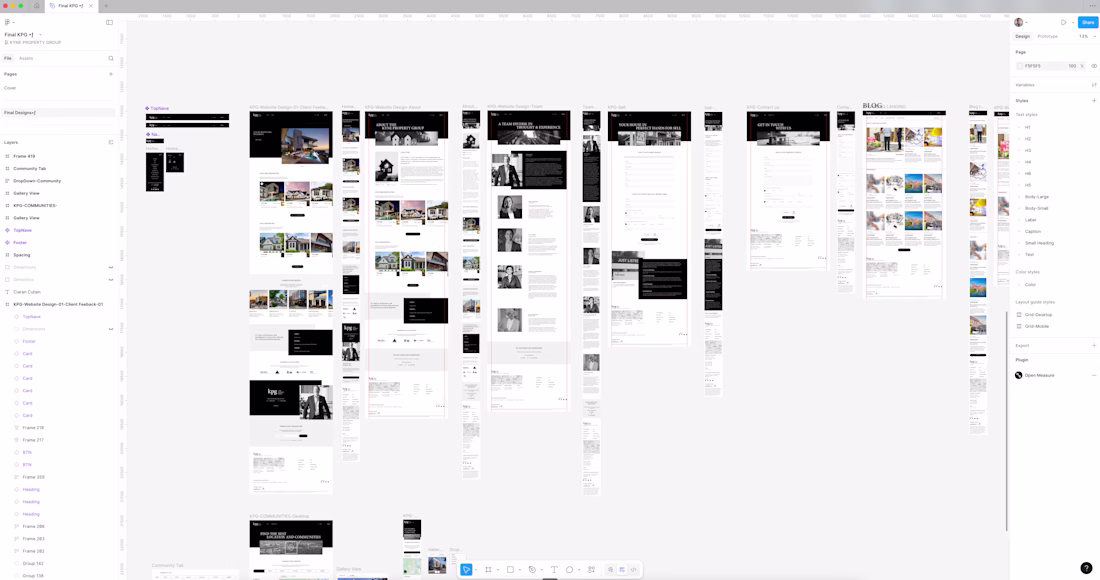The width and height of the screenshot is (1100, 580).
Task: Select the Ciaran Cullen text layer
Action: (x=27, y=292)
